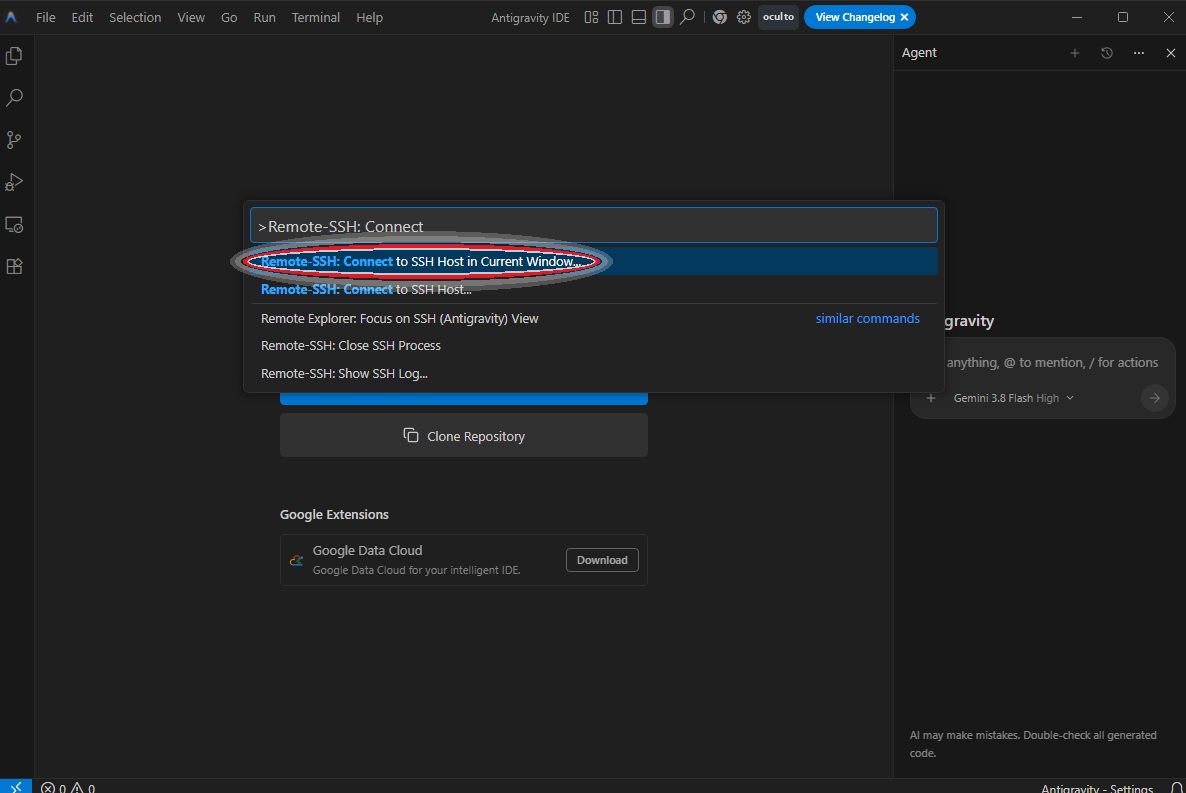
Task: Toggle the primary side bar
Action: pyautogui.click(x=615, y=17)
